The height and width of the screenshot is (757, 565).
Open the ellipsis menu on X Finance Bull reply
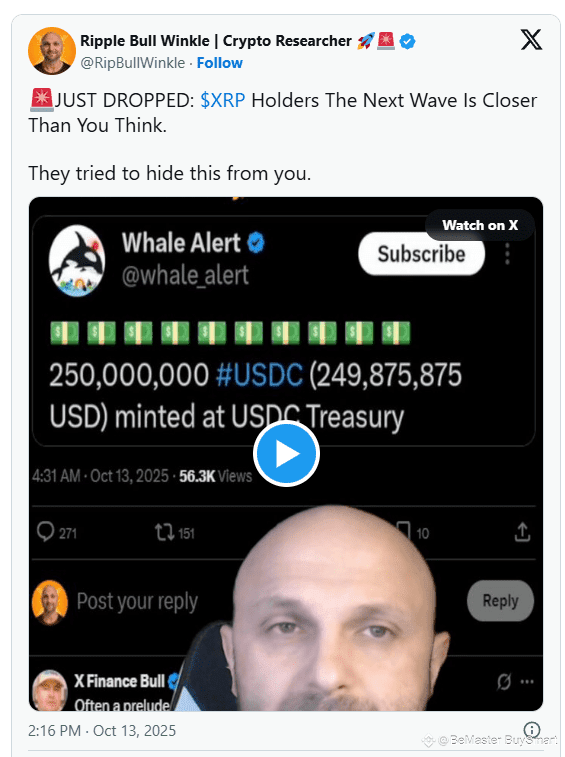pos(527,682)
